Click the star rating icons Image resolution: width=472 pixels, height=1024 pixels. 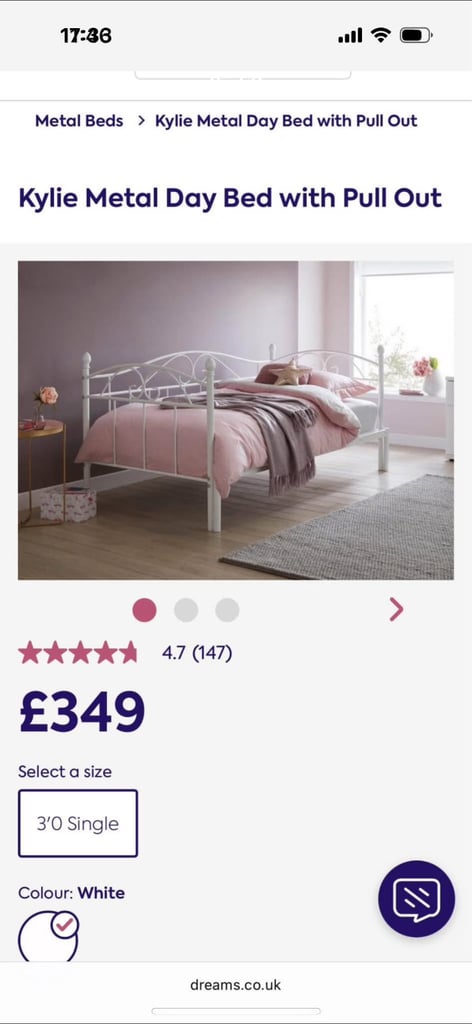[x=78, y=652]
